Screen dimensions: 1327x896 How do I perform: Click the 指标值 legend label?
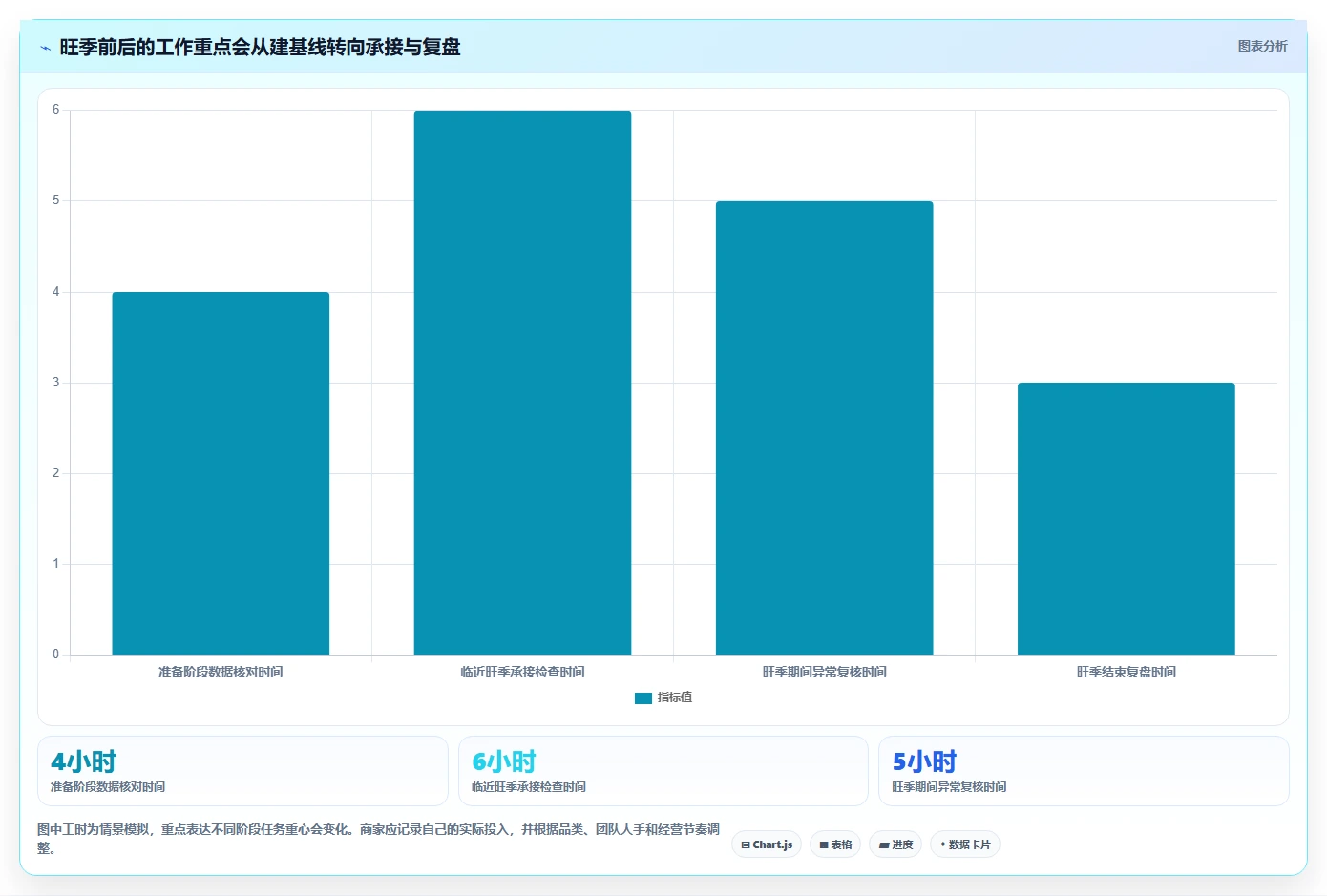675,698
